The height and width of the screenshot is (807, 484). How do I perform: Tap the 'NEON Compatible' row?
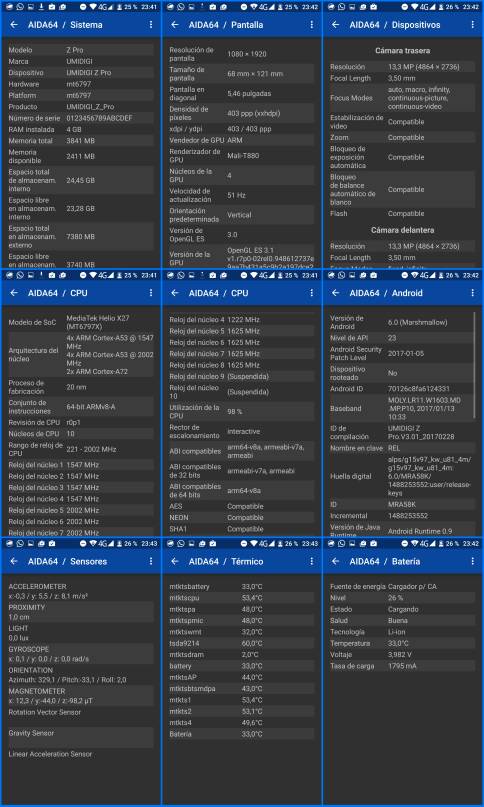[x=241, y=518]
